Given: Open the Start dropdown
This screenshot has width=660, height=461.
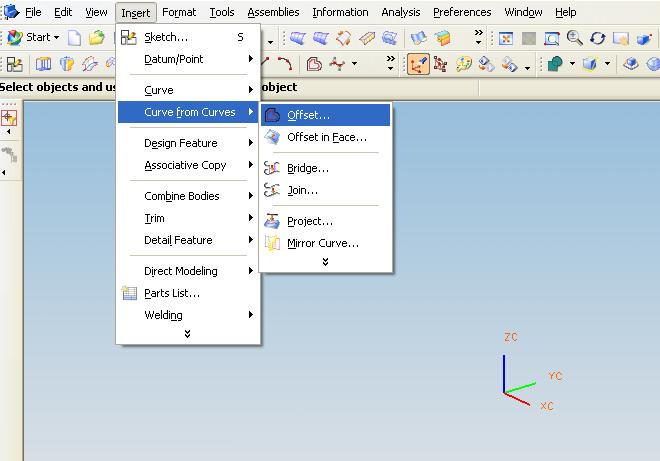Looking at the screenshot, I should [32, 37].
